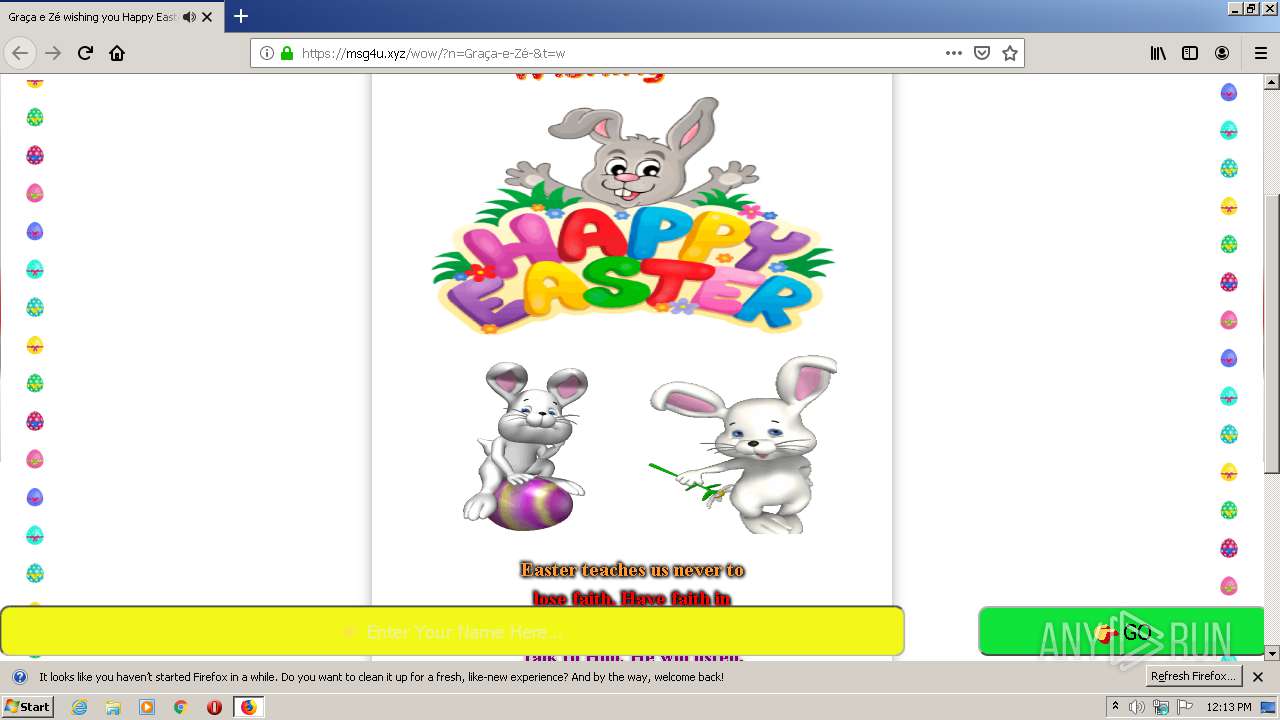Dismiss the Firefox notification bar
Image resolution: width=1280 pixels, height=720 pixels.
[x=1258, y=677]
